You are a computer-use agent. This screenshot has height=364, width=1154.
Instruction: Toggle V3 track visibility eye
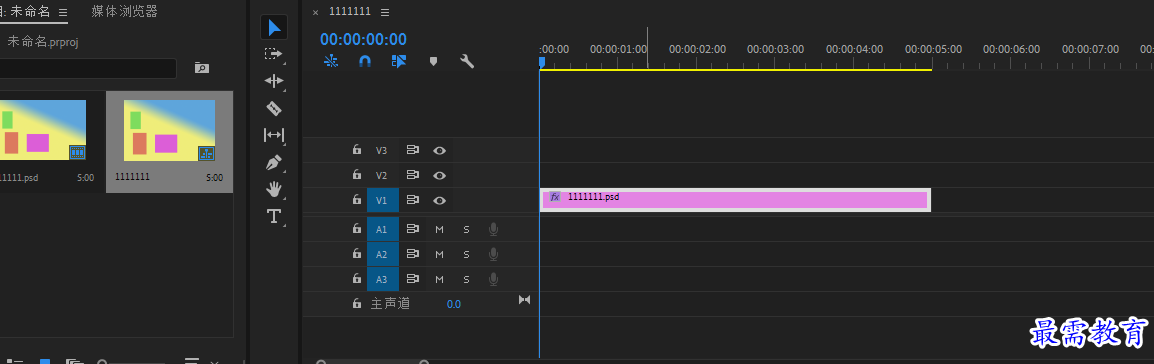coord(439,150)
